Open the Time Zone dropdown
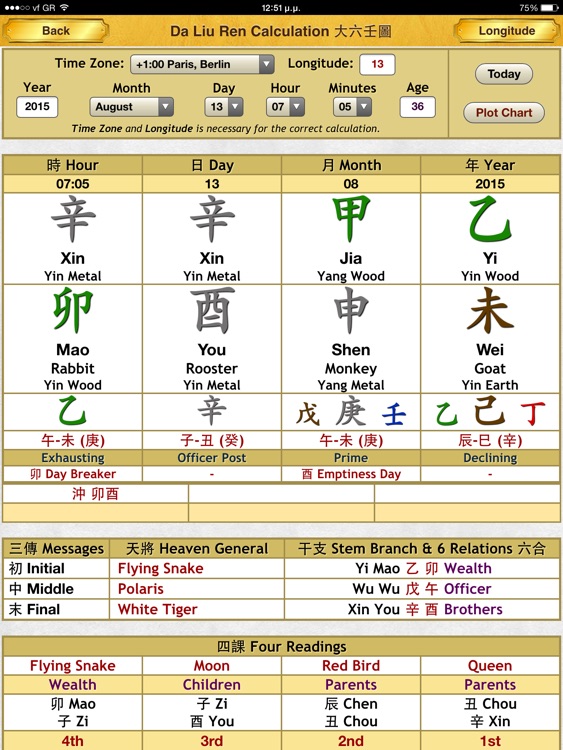This screenshot has height=750, width=563. [x=202, y=64]
